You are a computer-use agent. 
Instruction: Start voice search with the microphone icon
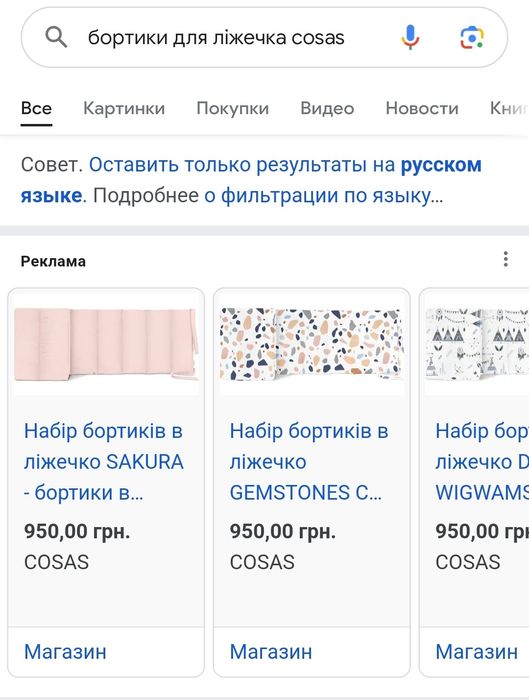[x=410, y=37]
